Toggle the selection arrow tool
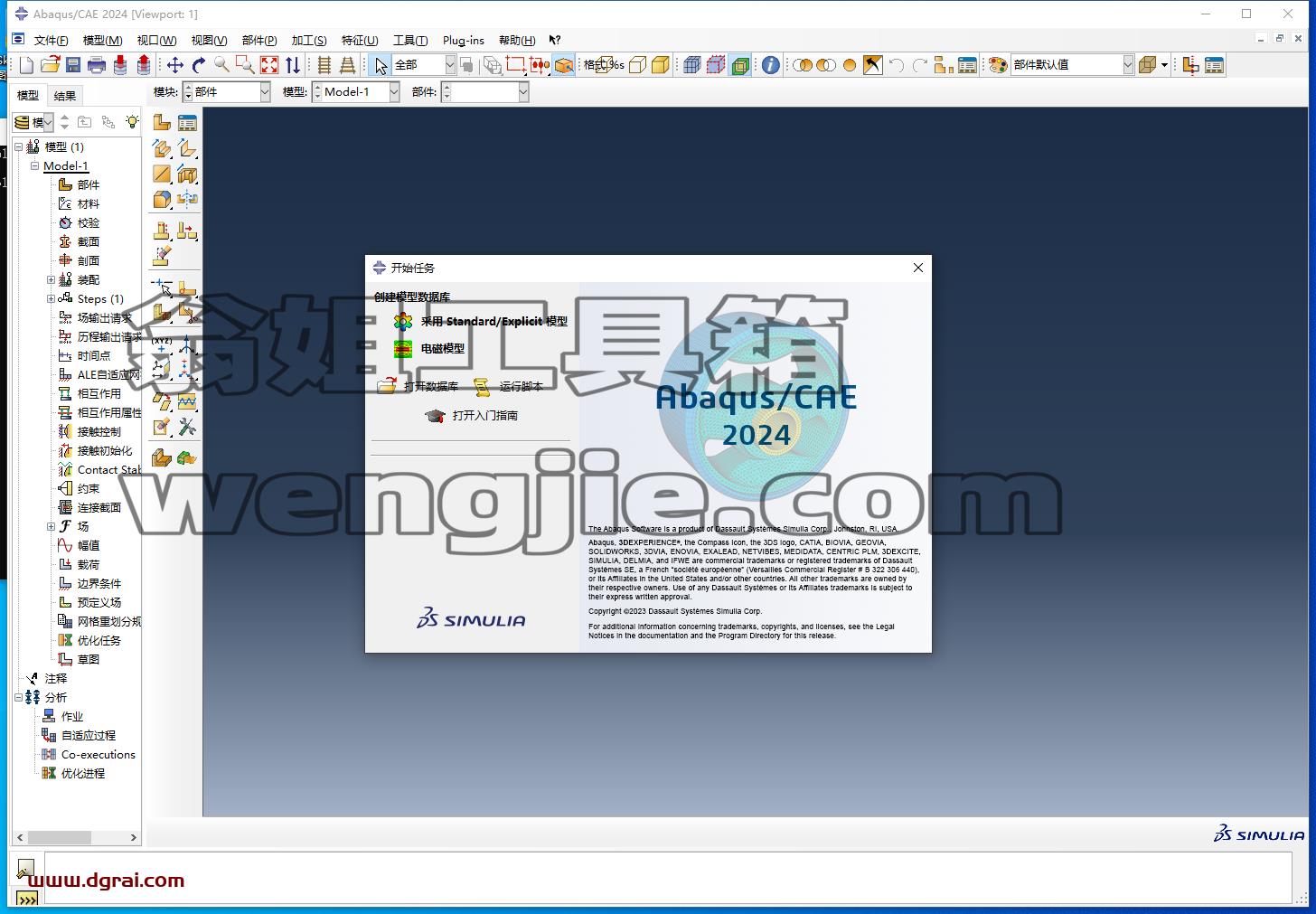1316x914 pixels. point(381,65)
